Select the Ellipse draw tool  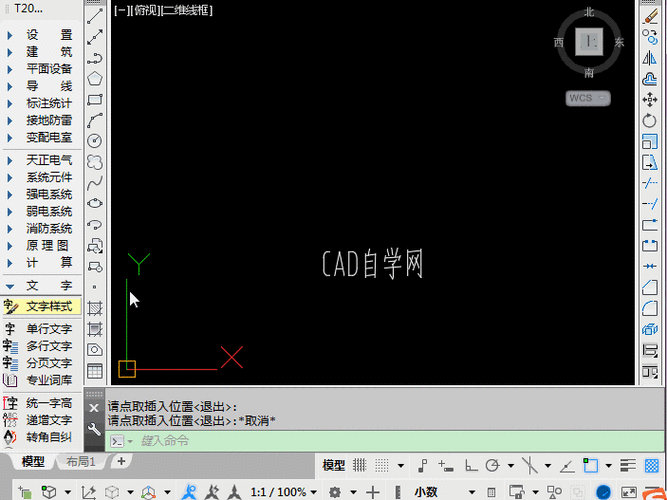pos(95,203)
